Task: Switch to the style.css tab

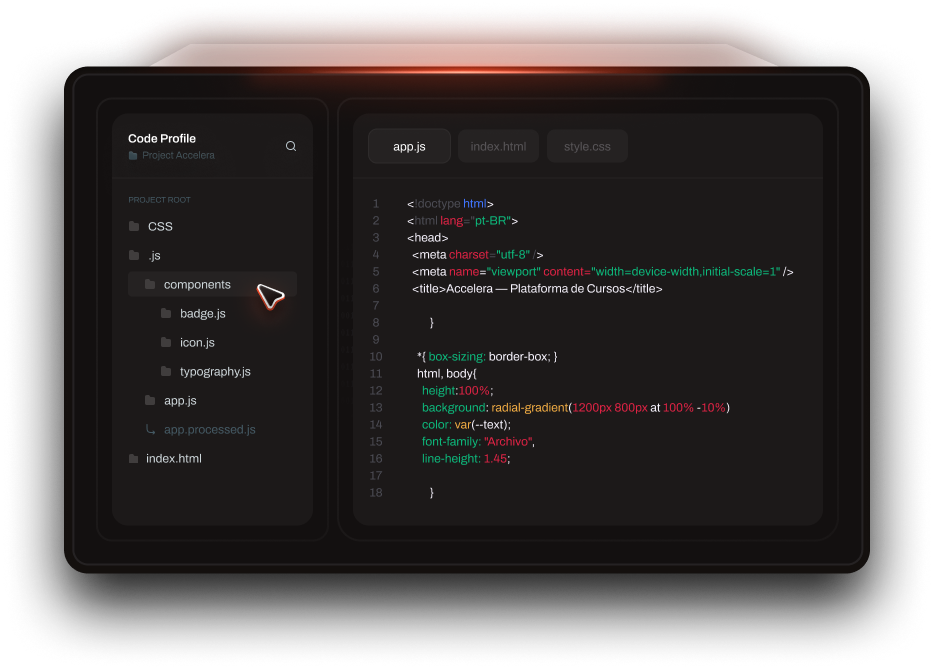Action: click(x=587, y=147)
